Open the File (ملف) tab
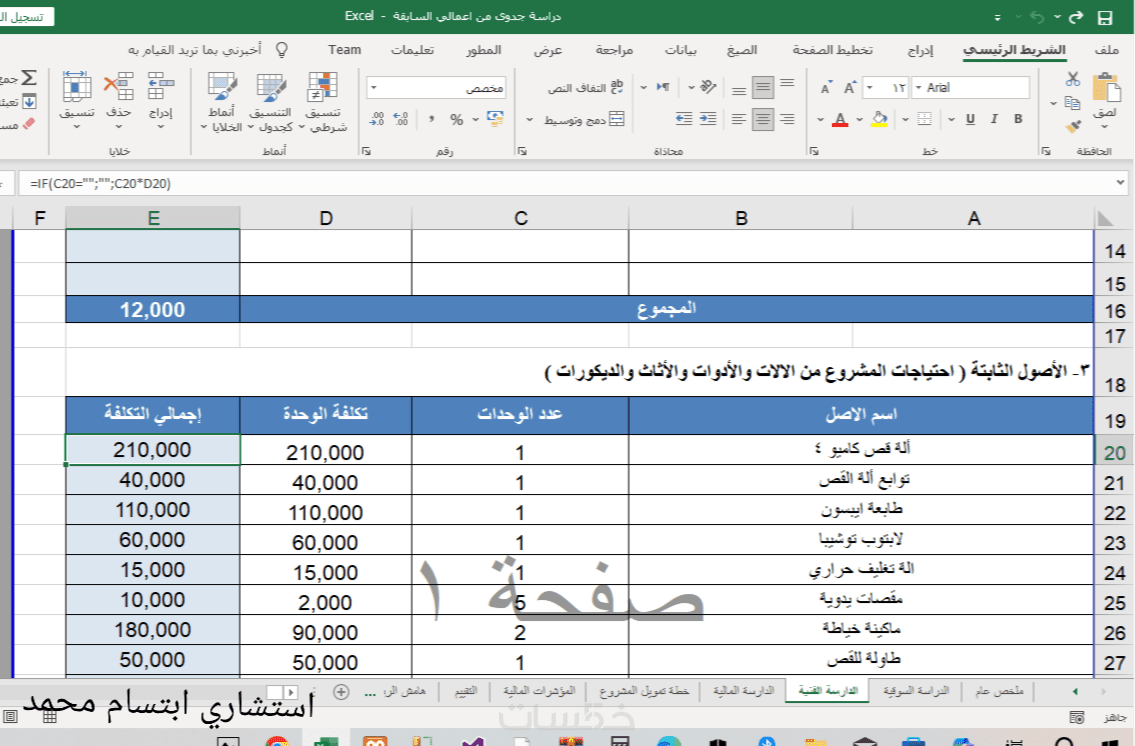This screenshot has width=1135, height=746. (x=1107, y=50)
